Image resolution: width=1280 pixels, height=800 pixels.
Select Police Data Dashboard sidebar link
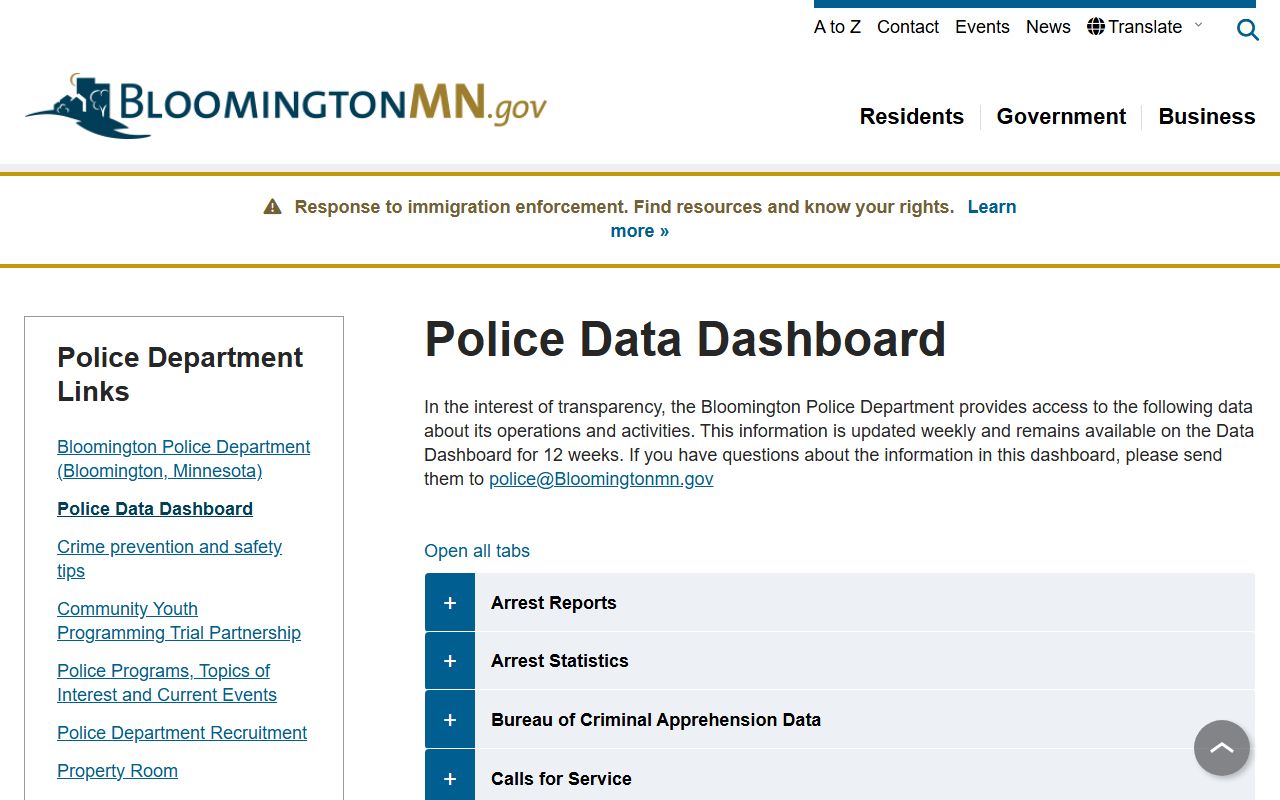coord(155,509)
